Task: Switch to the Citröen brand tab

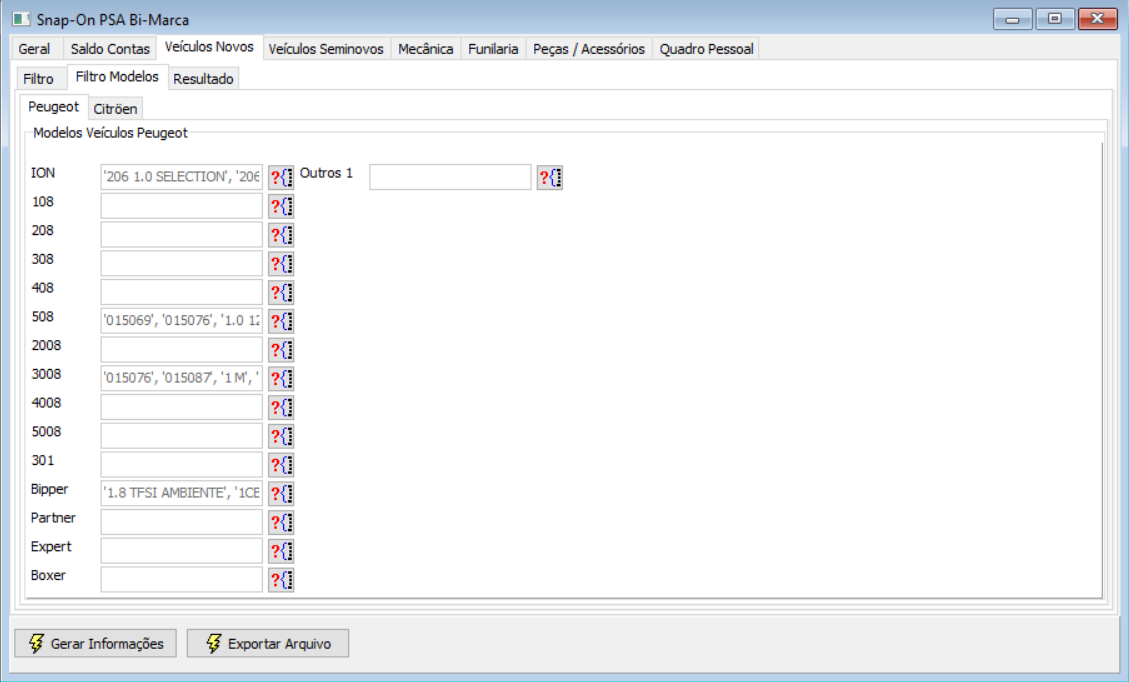Action: 115,109
